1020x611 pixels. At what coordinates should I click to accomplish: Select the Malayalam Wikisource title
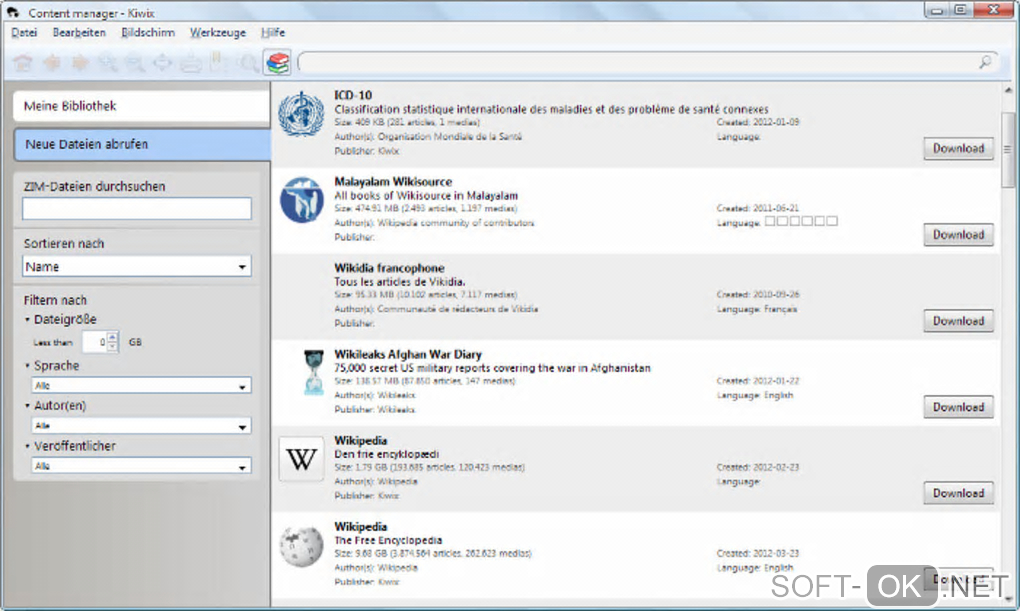(393, 182)
